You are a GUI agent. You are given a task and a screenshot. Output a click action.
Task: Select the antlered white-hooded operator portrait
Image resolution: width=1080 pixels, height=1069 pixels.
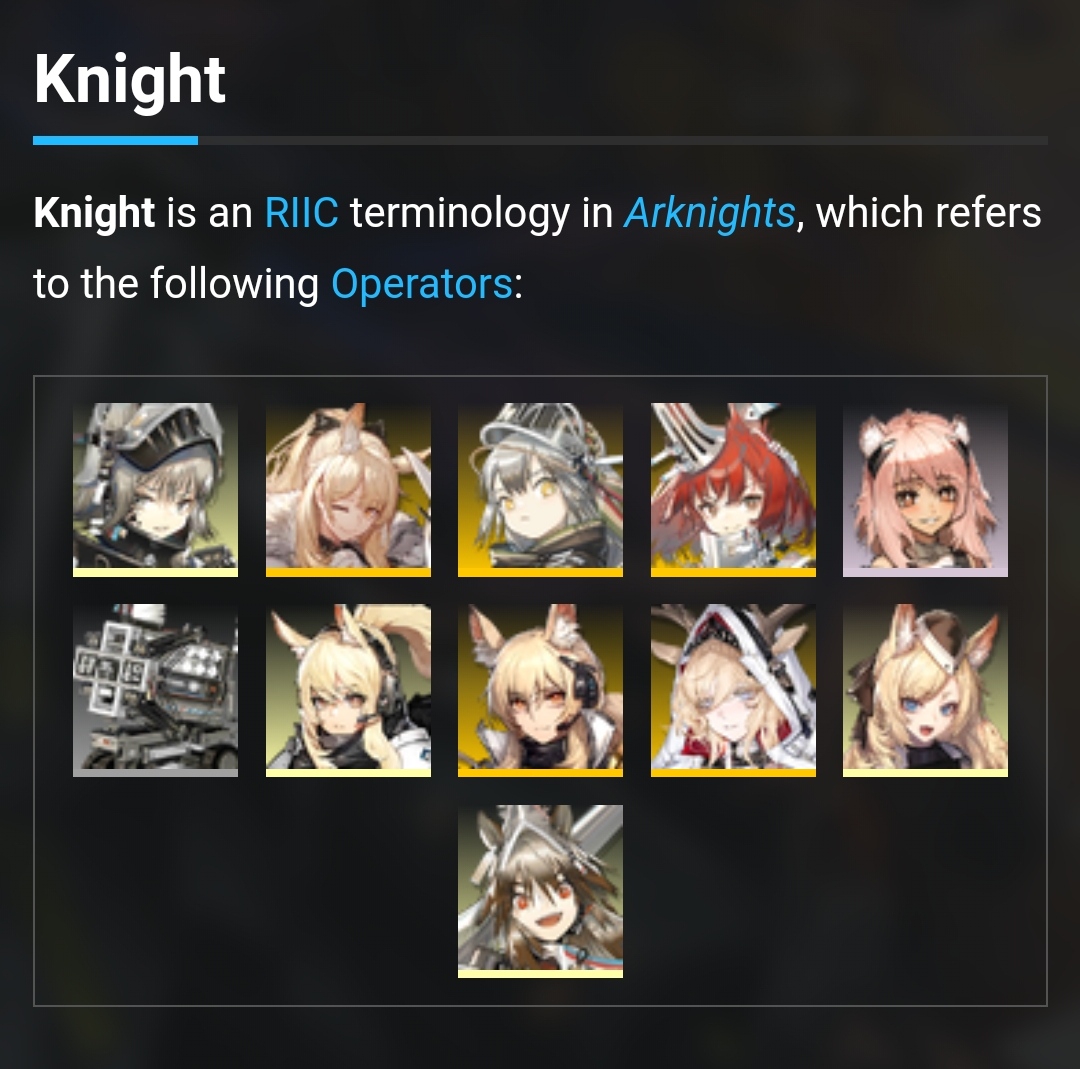pyautogui.click(x=733, y=690)
